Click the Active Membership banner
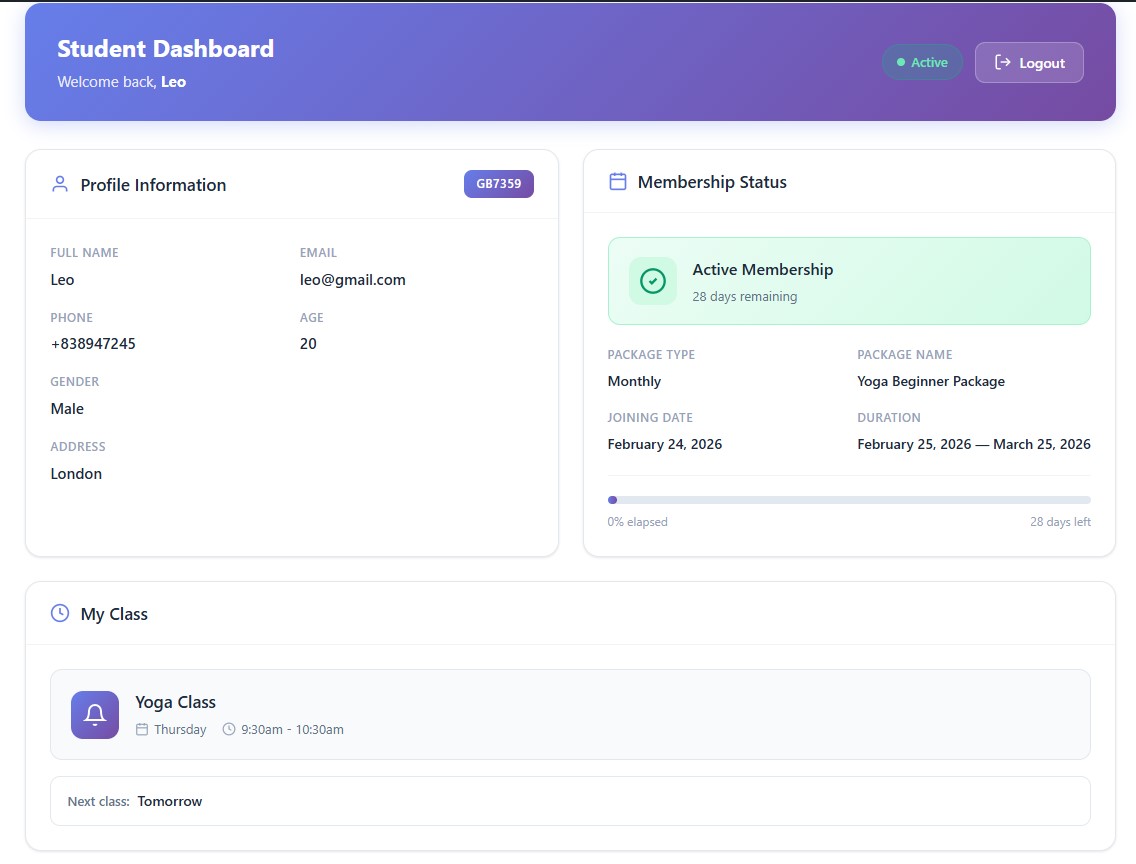The image size is (1136, 864). [x=848, y=281]
